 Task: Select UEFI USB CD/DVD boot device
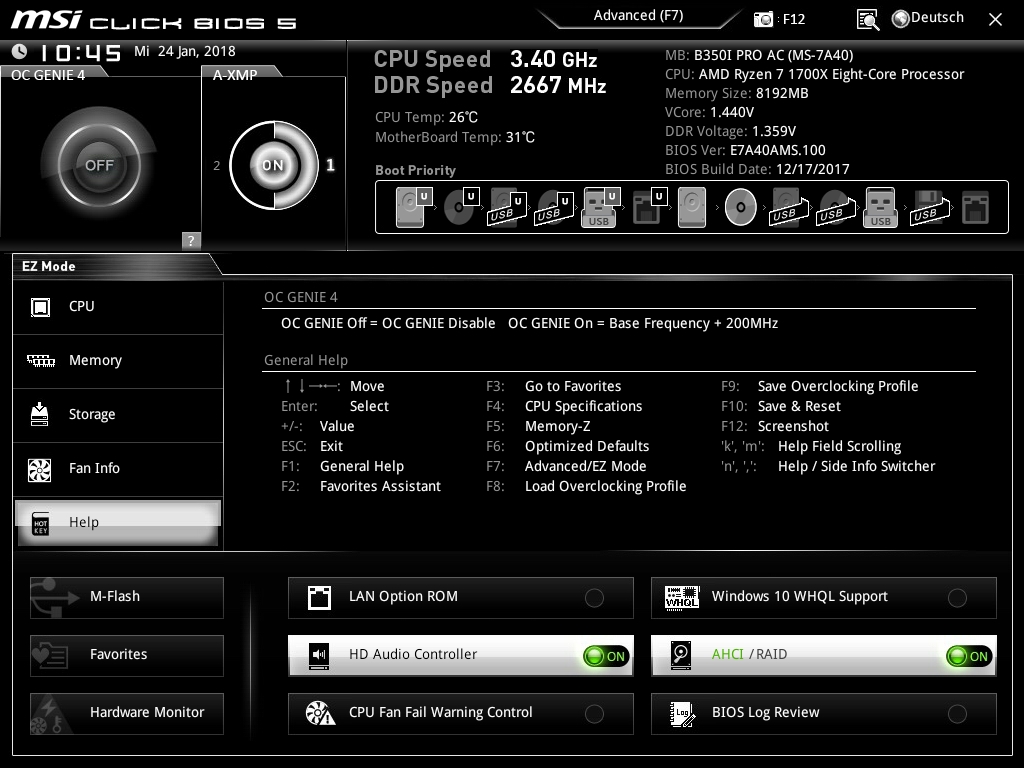[554, 208]
